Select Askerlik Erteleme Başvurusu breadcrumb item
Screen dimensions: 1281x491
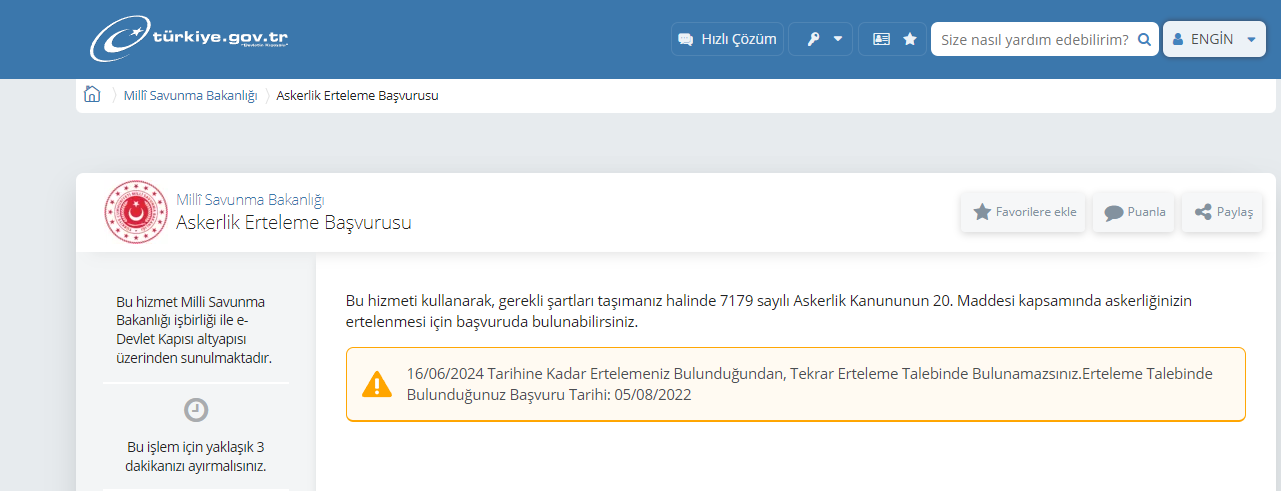(x=357, y=96)
